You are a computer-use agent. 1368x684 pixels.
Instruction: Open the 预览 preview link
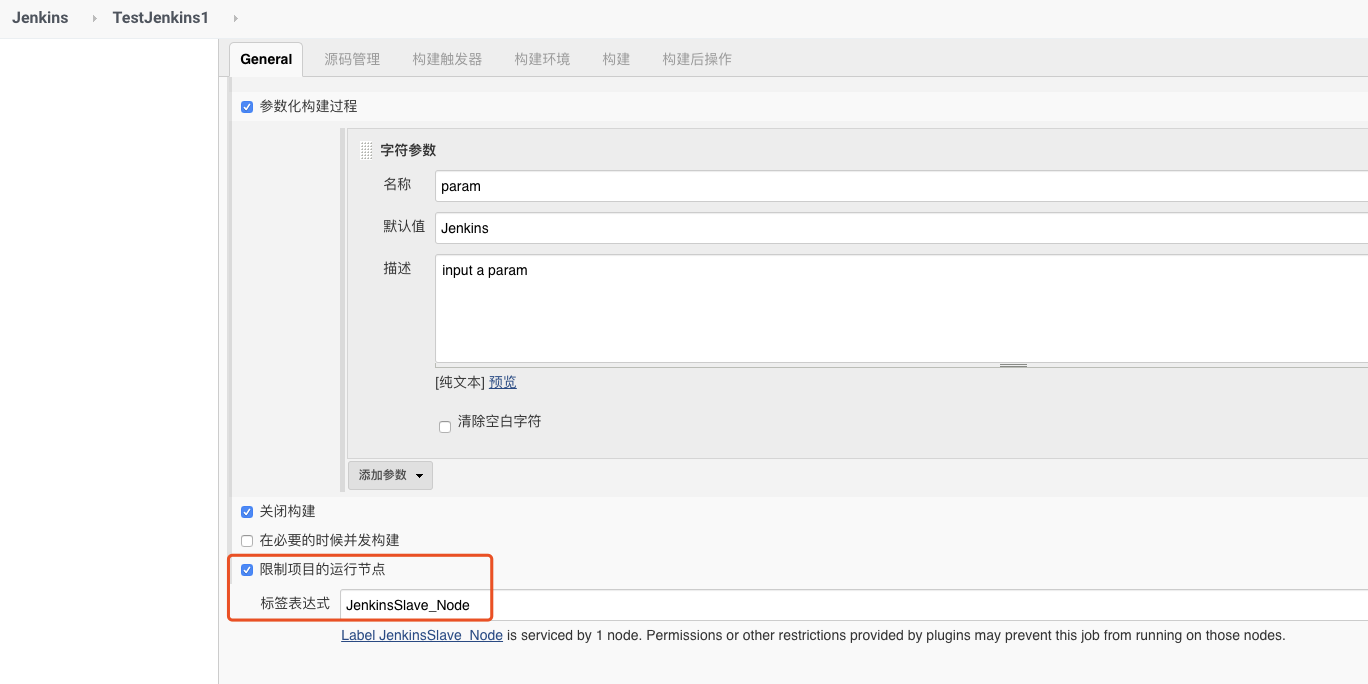pos(503,382)
